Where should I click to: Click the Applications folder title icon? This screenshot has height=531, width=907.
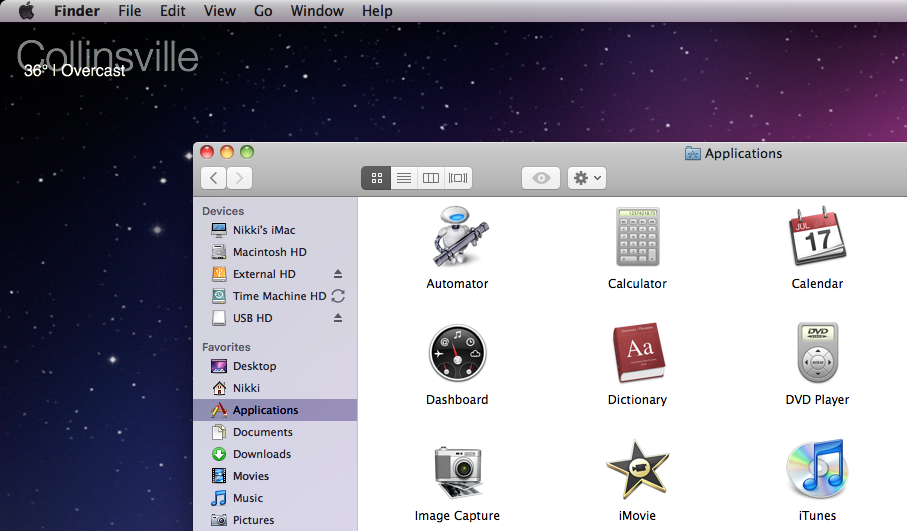pos(692,153)
